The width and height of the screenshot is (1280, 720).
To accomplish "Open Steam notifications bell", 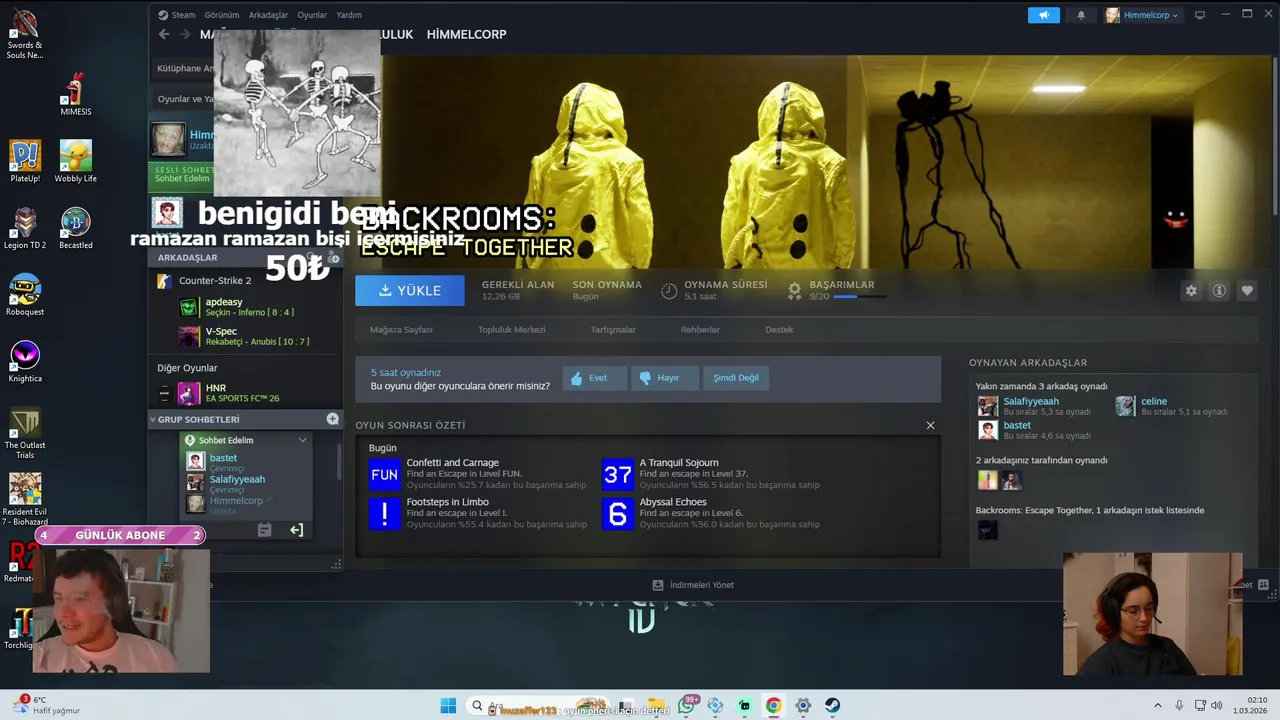I will click(1080, 15).
